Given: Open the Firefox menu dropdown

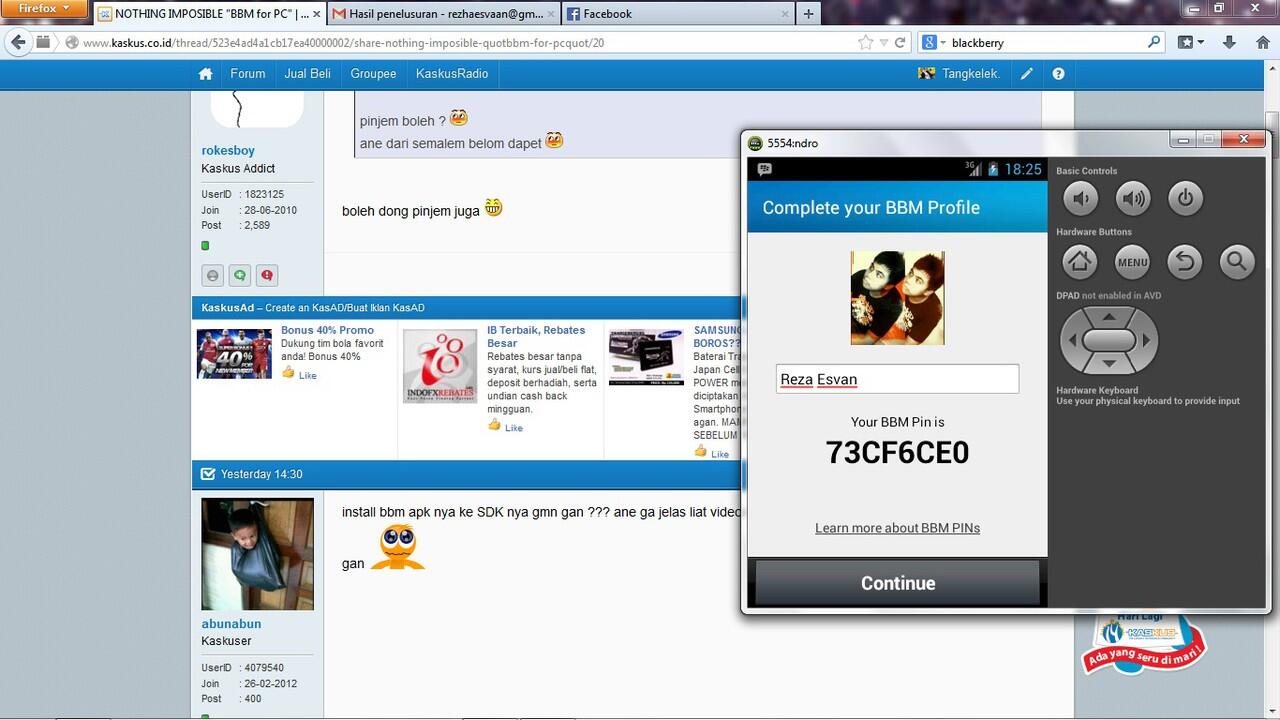Looking at the screenshot, I should [45, 9].
